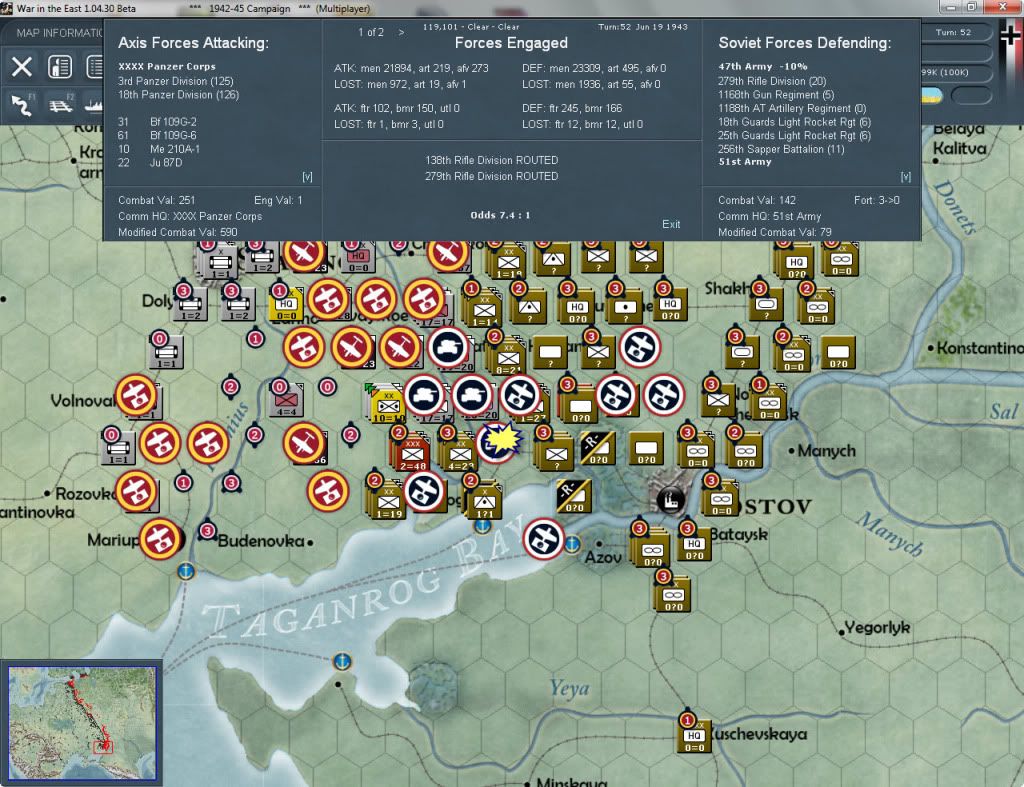1024x787 pixels.
Task: Select the Soviet counter labeled 1?1
Action: coord(484,501)
